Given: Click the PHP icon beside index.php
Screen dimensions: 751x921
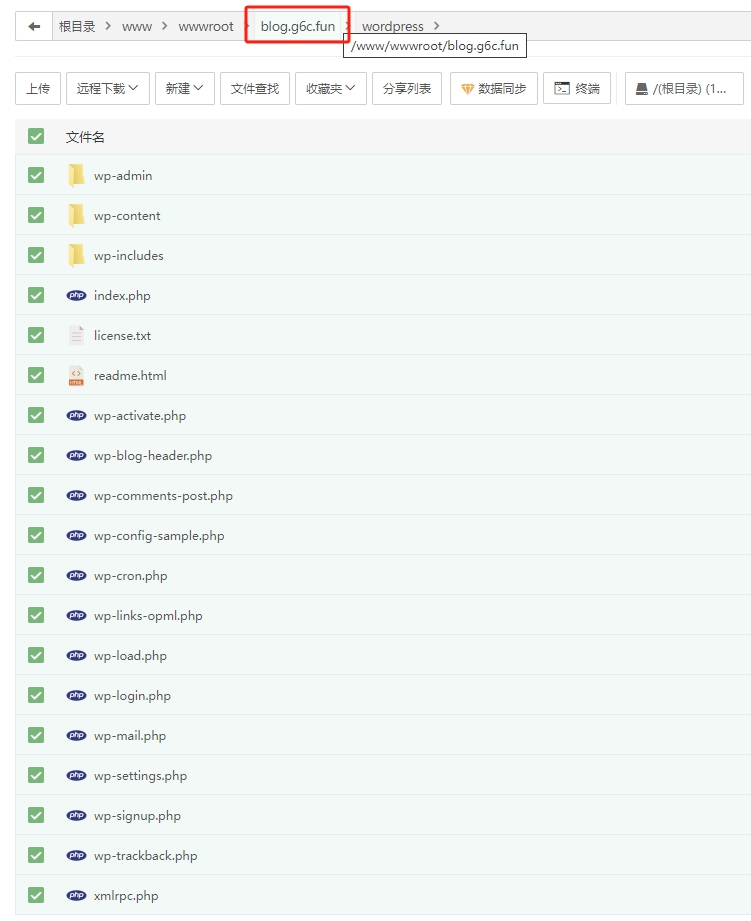Looking at the screenshot, I should [76, 296].
